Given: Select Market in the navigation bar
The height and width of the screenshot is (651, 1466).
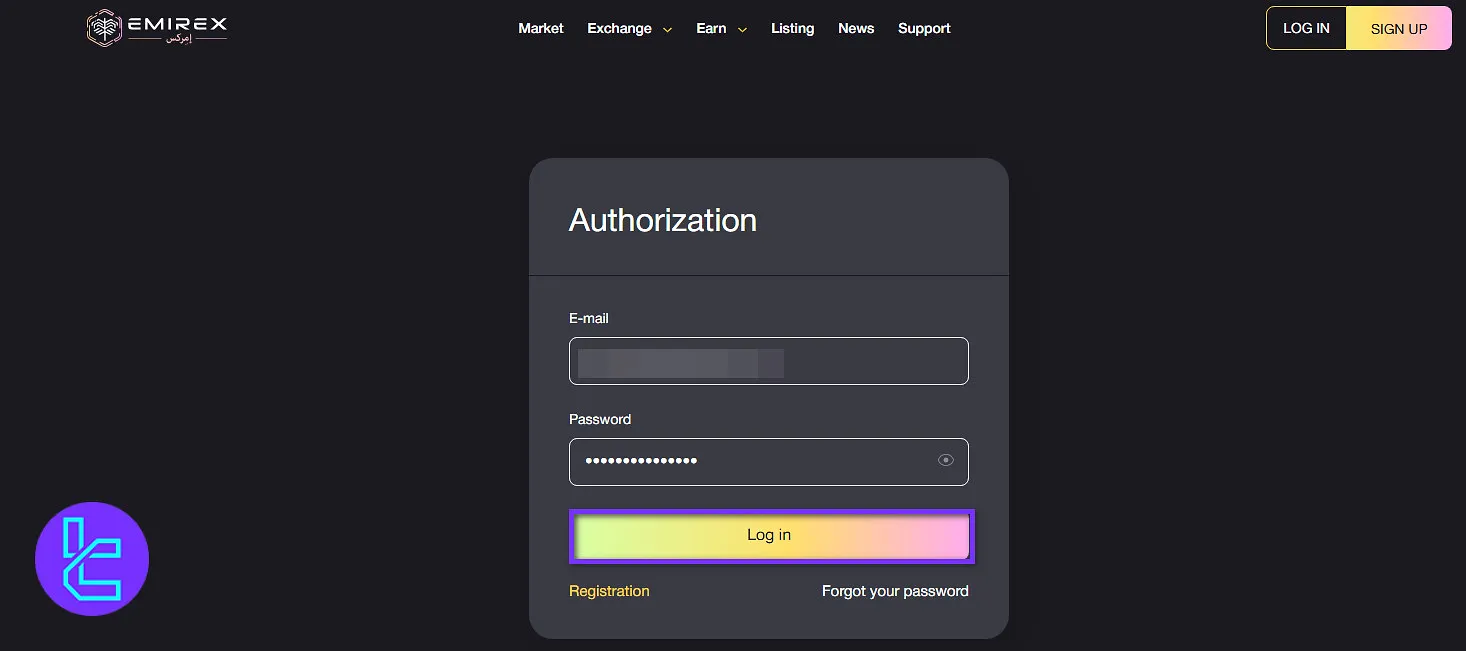Looking at the screenshot, I should [540, 29].
